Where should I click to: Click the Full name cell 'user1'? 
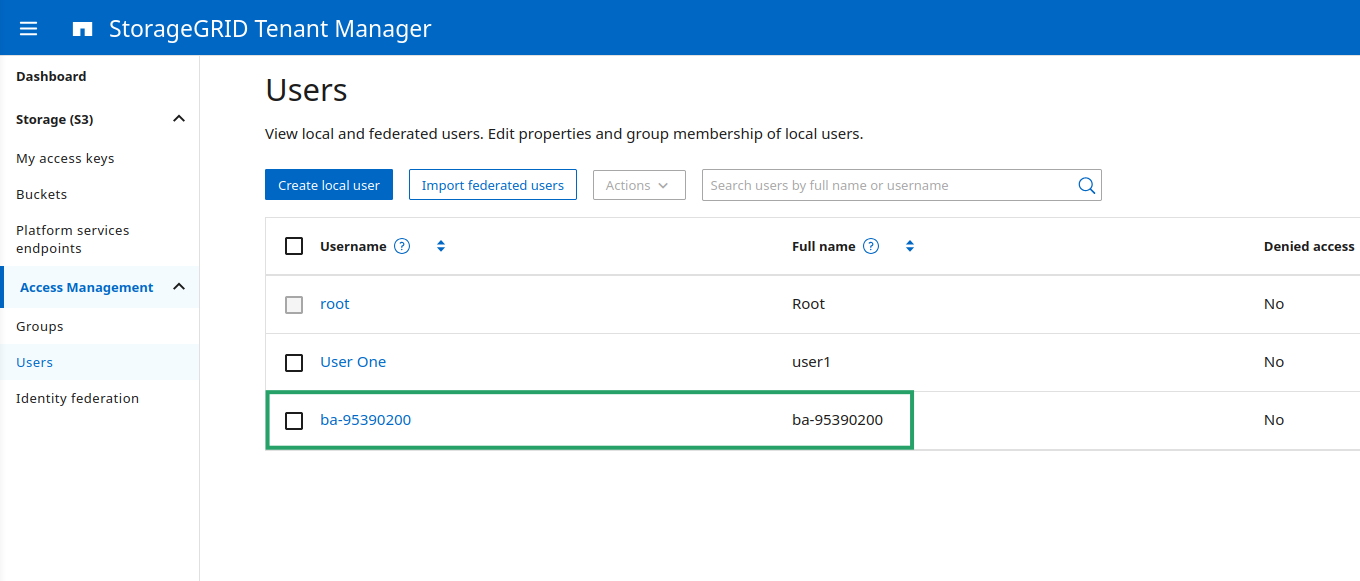[x=811, y=362]
